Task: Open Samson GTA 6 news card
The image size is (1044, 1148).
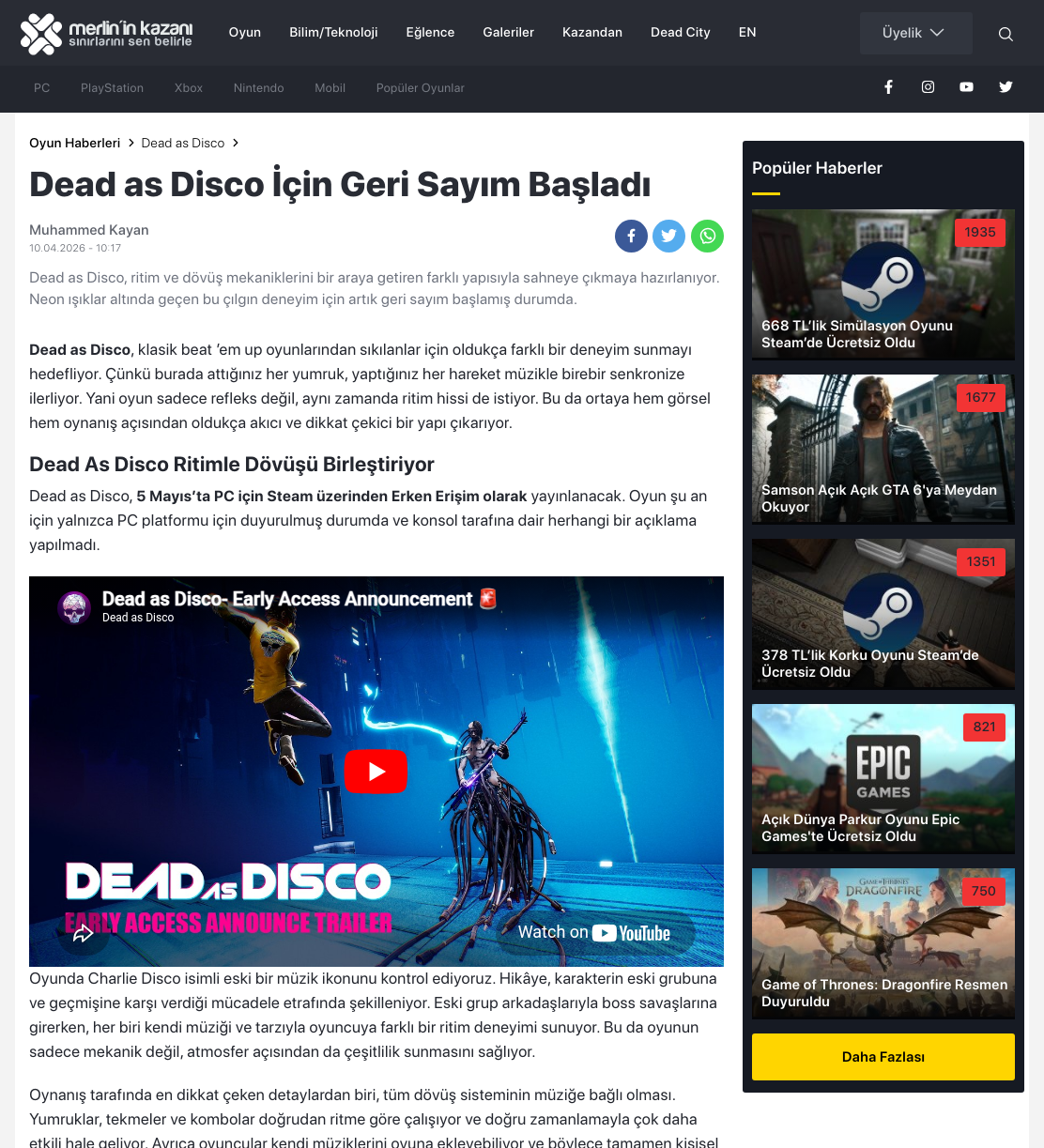Action: click(883, 449)
